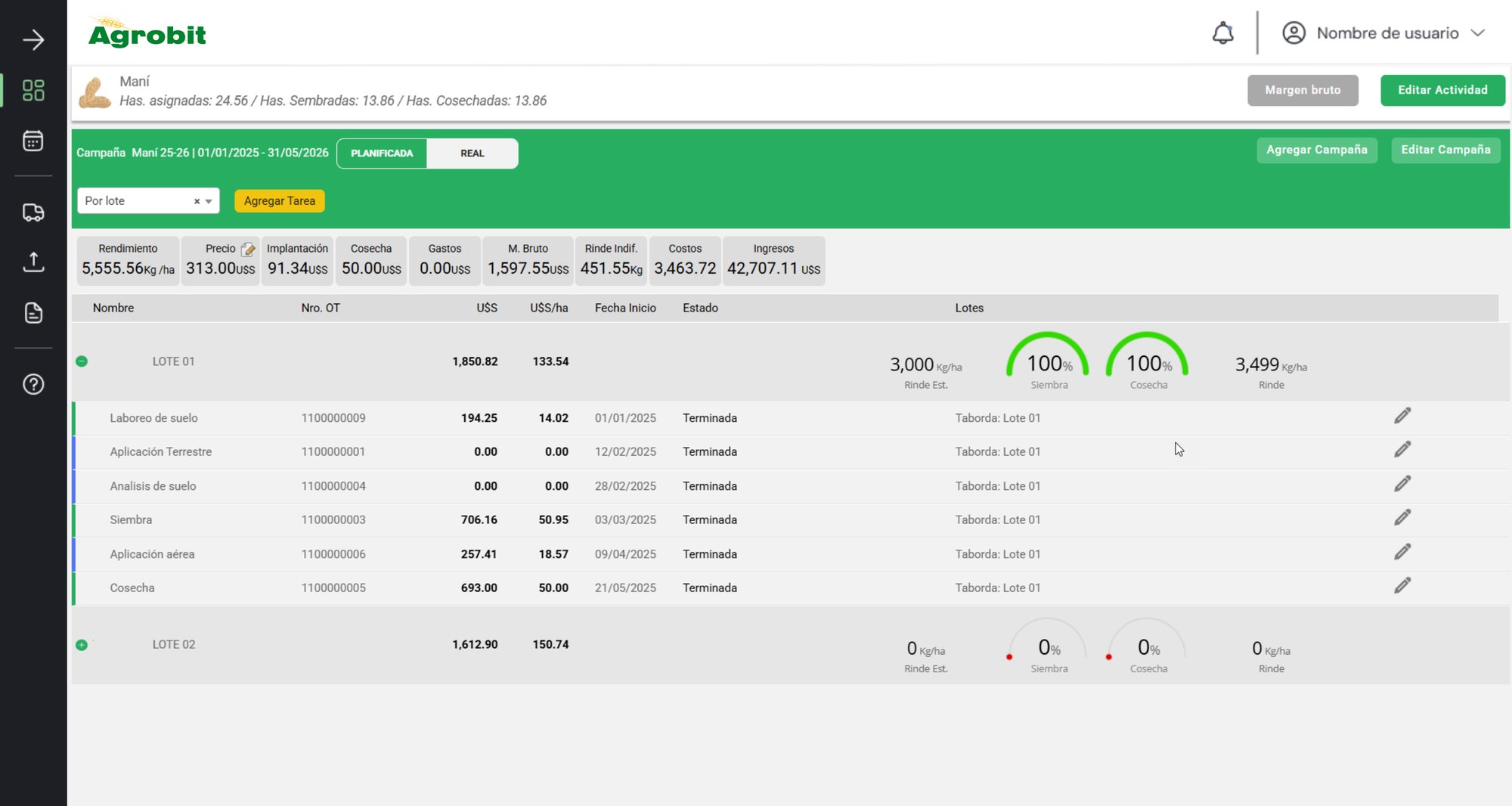This screenshot has height=806, width=1512.
Task: Edit the Siembra task row with the pencil icon
Action: [1402, 518]
